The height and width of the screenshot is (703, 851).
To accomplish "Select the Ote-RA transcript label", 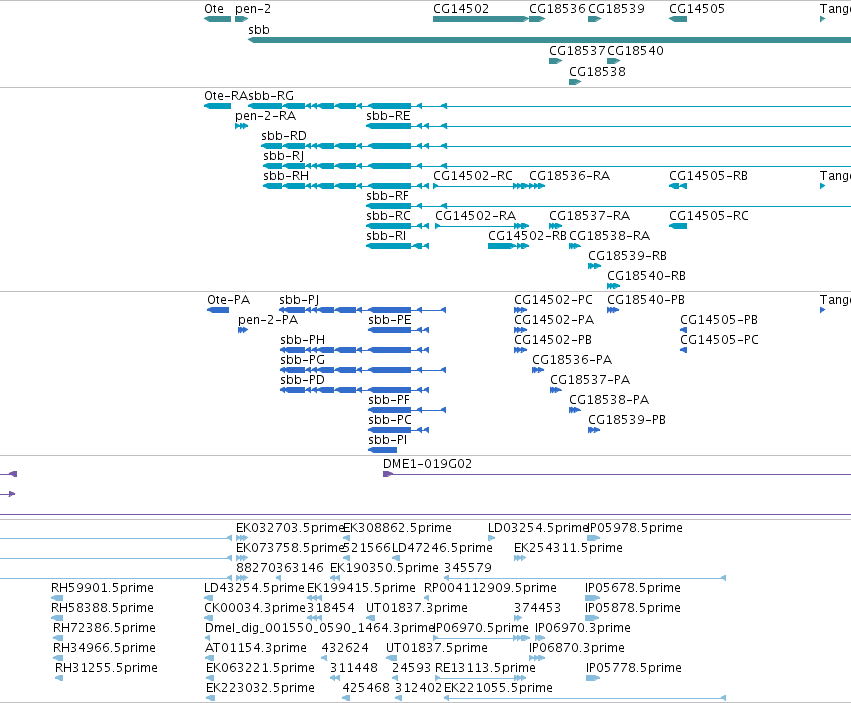I will click(x=226, y=96).
